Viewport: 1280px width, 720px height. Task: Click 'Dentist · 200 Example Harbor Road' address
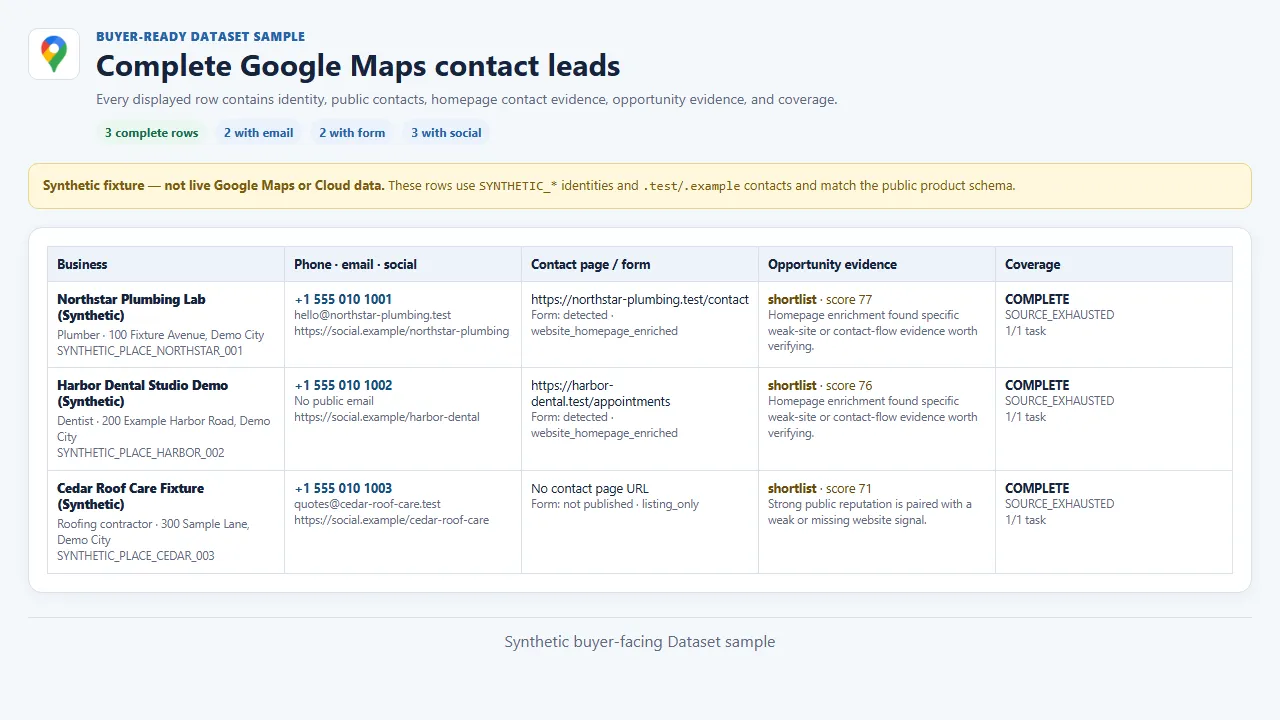click(164, 429)
